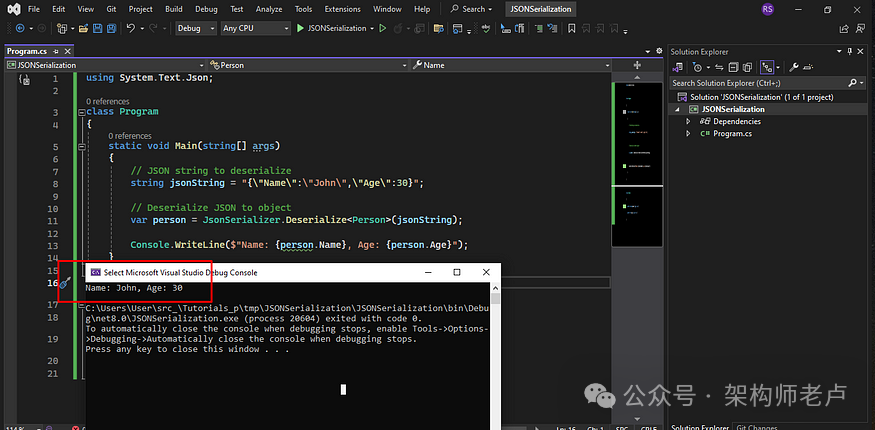Click the Start Without Debugging outline play icon
The image size is (875, 430).
coord(383,28)
